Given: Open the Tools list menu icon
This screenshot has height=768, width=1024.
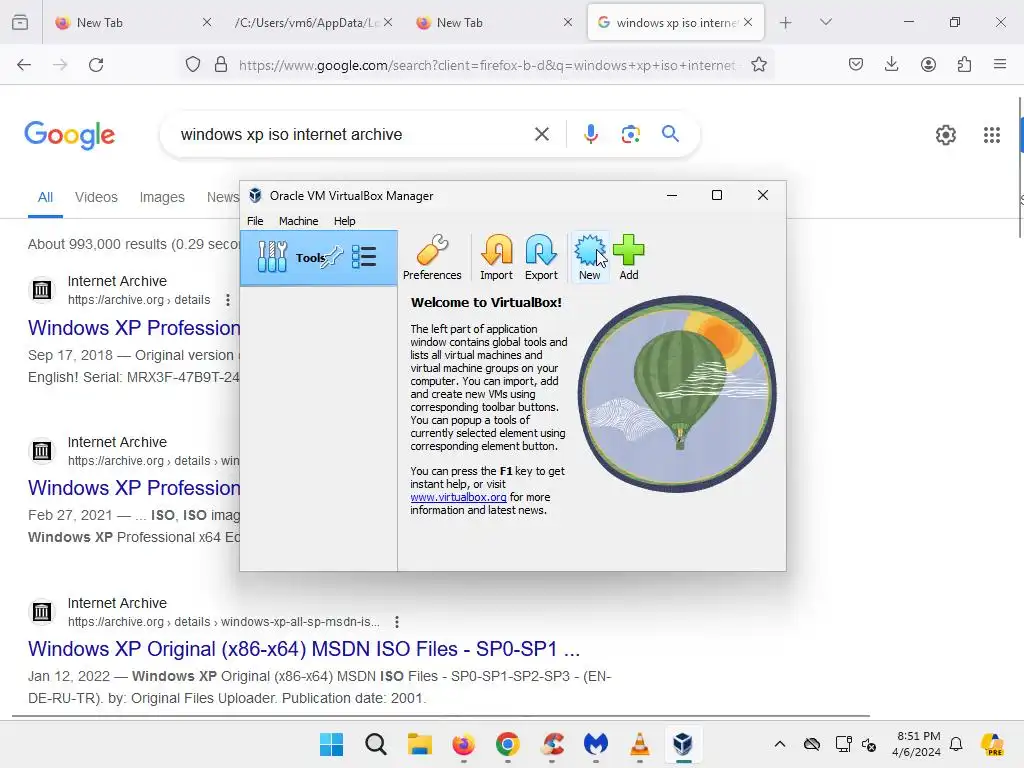Looking at the screenshot, I should coord(364,257).
